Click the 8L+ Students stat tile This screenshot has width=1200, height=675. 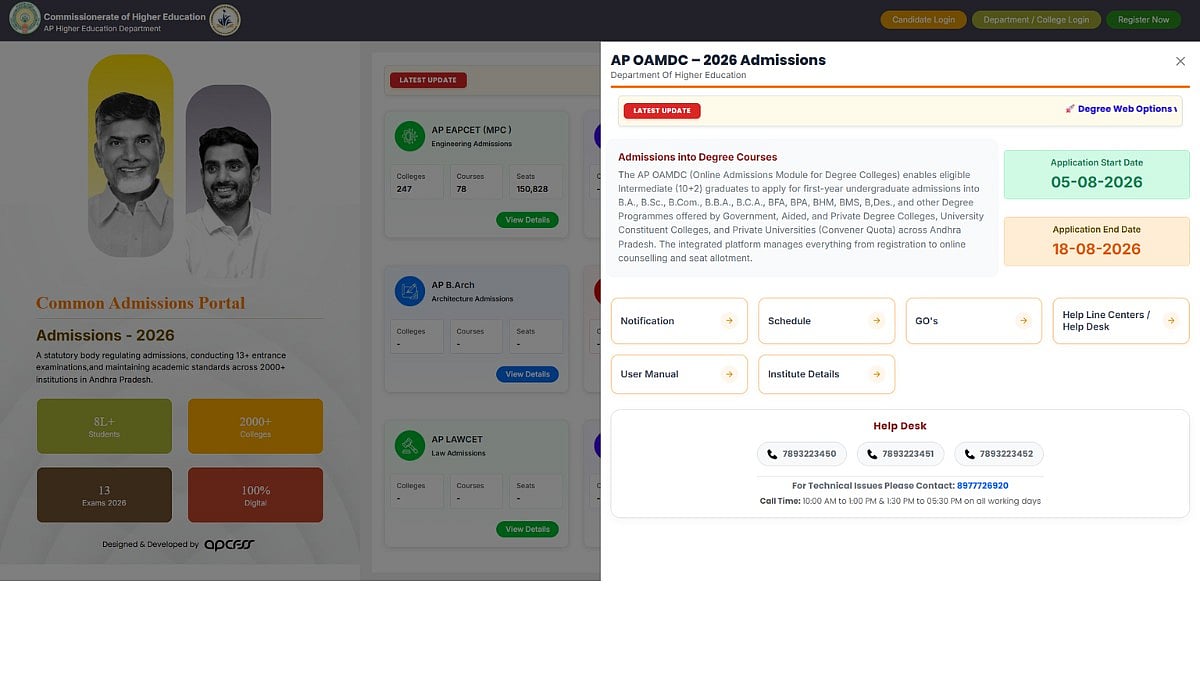click(104, 427)
